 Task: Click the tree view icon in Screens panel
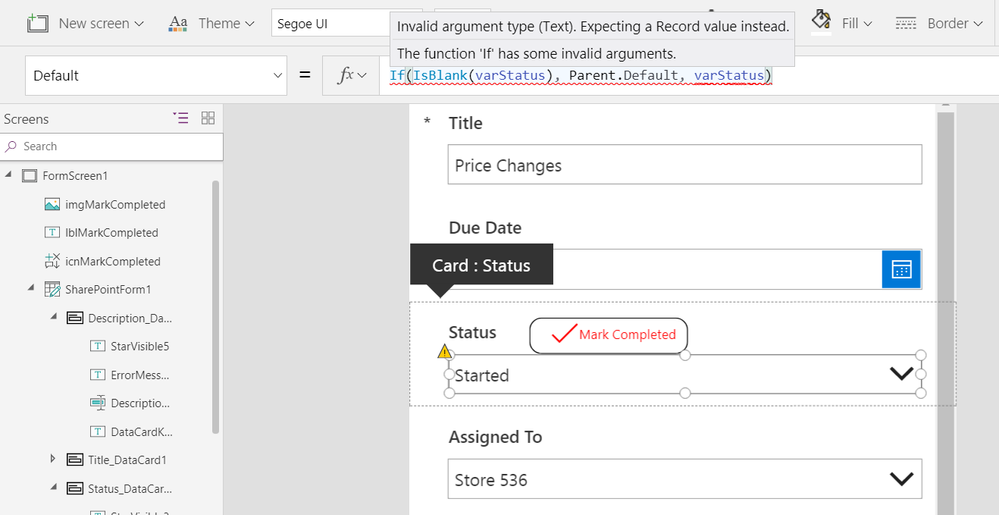181,118
